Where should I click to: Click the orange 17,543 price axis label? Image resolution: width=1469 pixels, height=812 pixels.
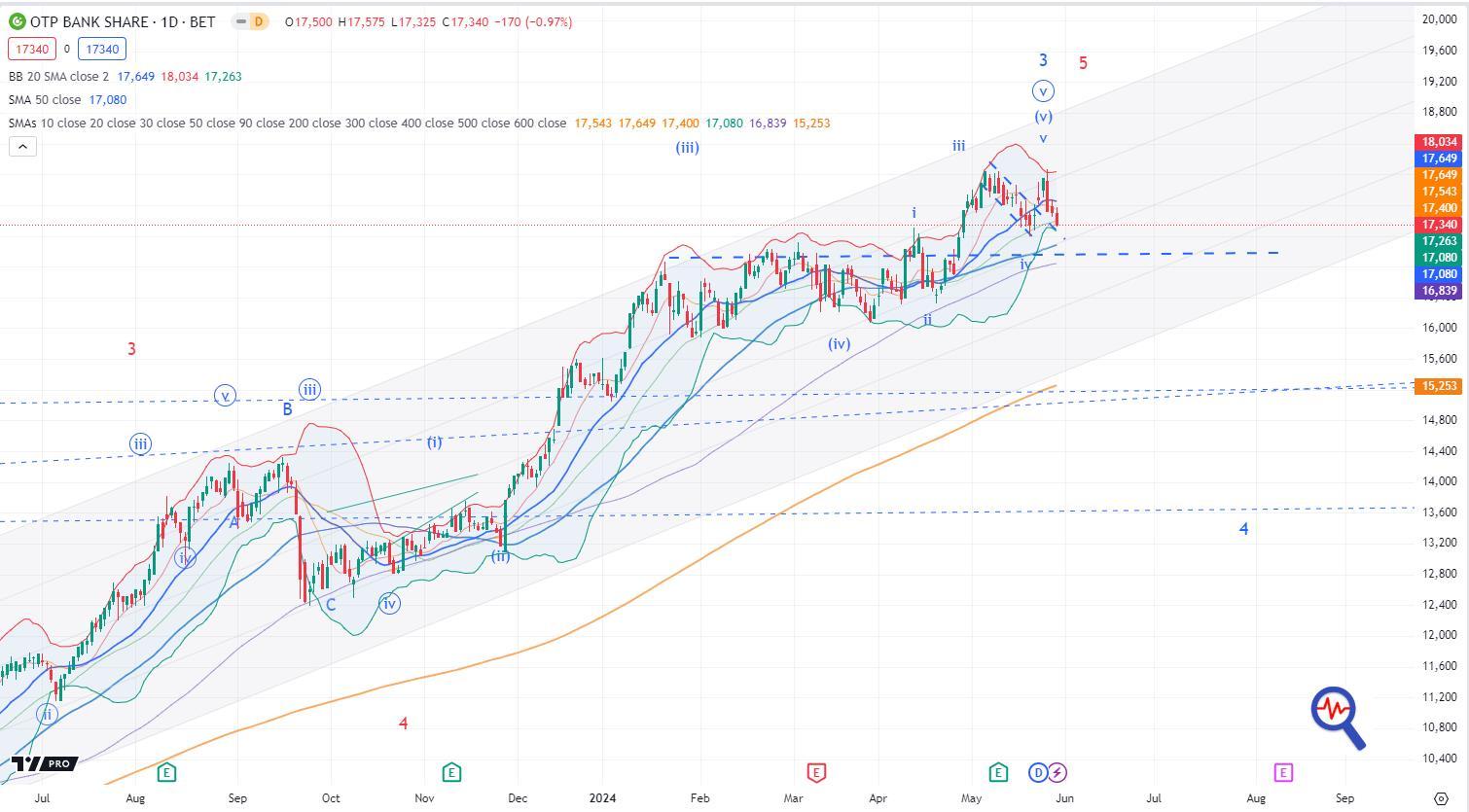point(1439,192)
